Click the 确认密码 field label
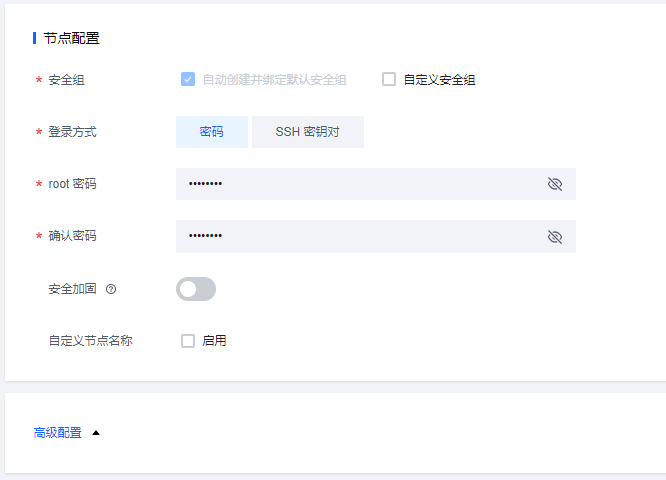This screenshot has height=480, width=666. 72,236
